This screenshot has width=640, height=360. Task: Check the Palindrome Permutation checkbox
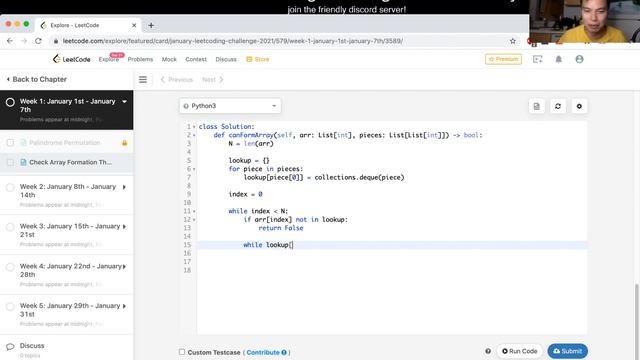[x=10, y=142]
